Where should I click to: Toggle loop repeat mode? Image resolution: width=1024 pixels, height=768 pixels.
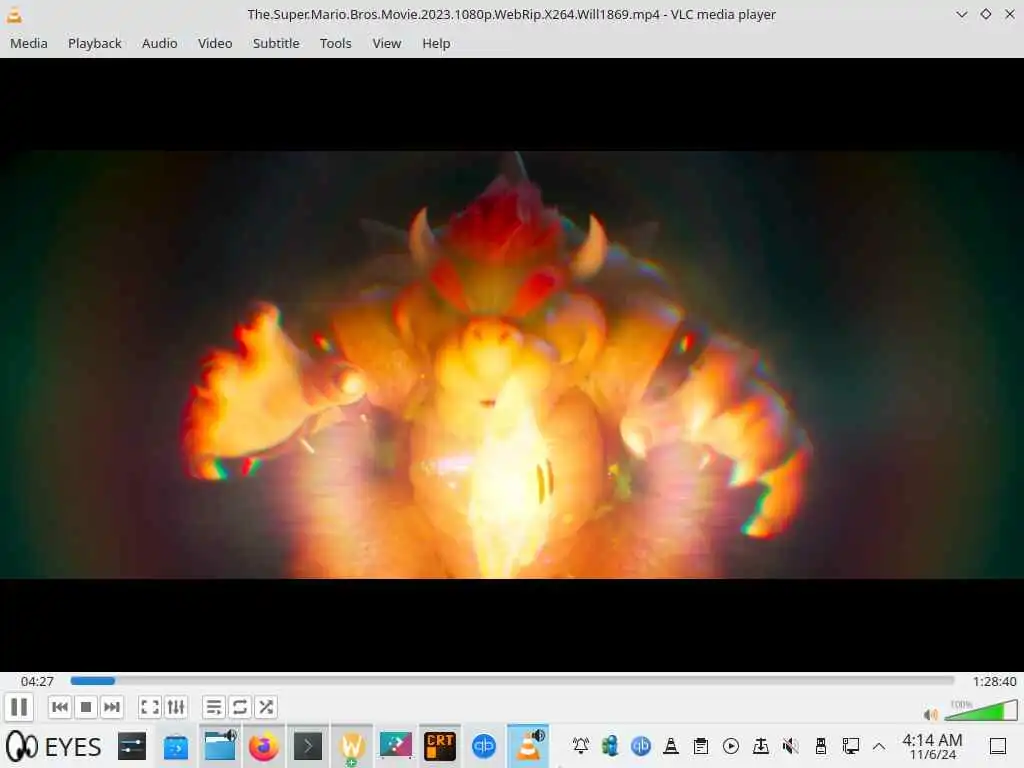coord(240,707)
